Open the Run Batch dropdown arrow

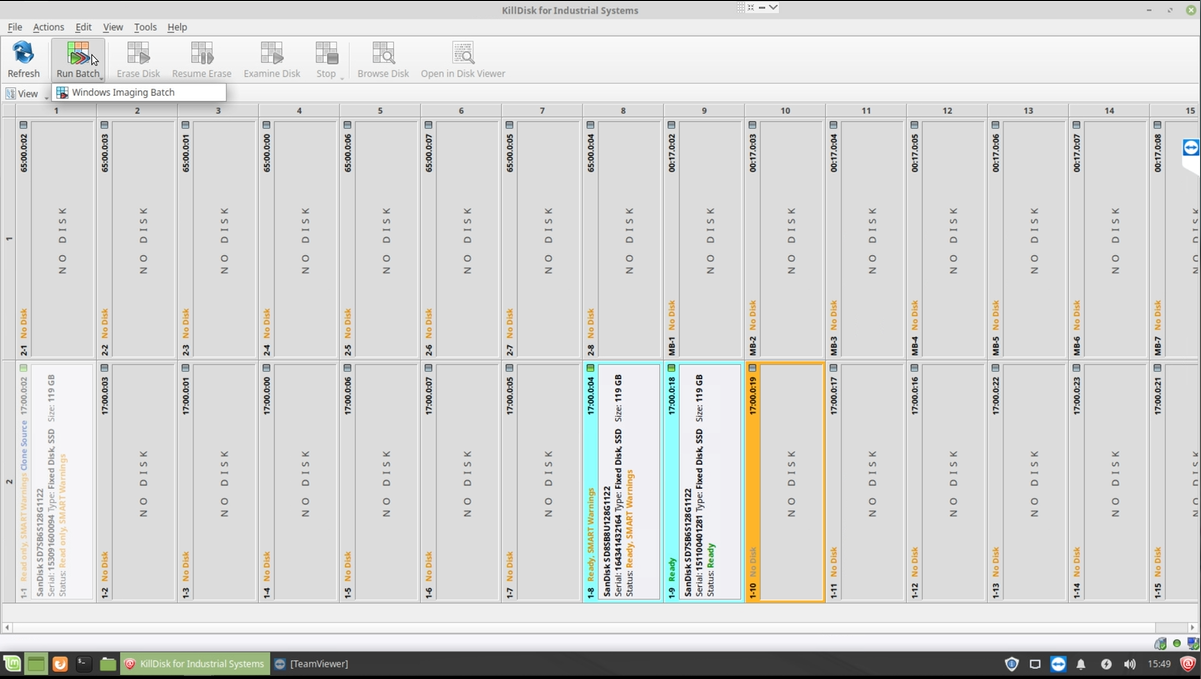point(102,78)
